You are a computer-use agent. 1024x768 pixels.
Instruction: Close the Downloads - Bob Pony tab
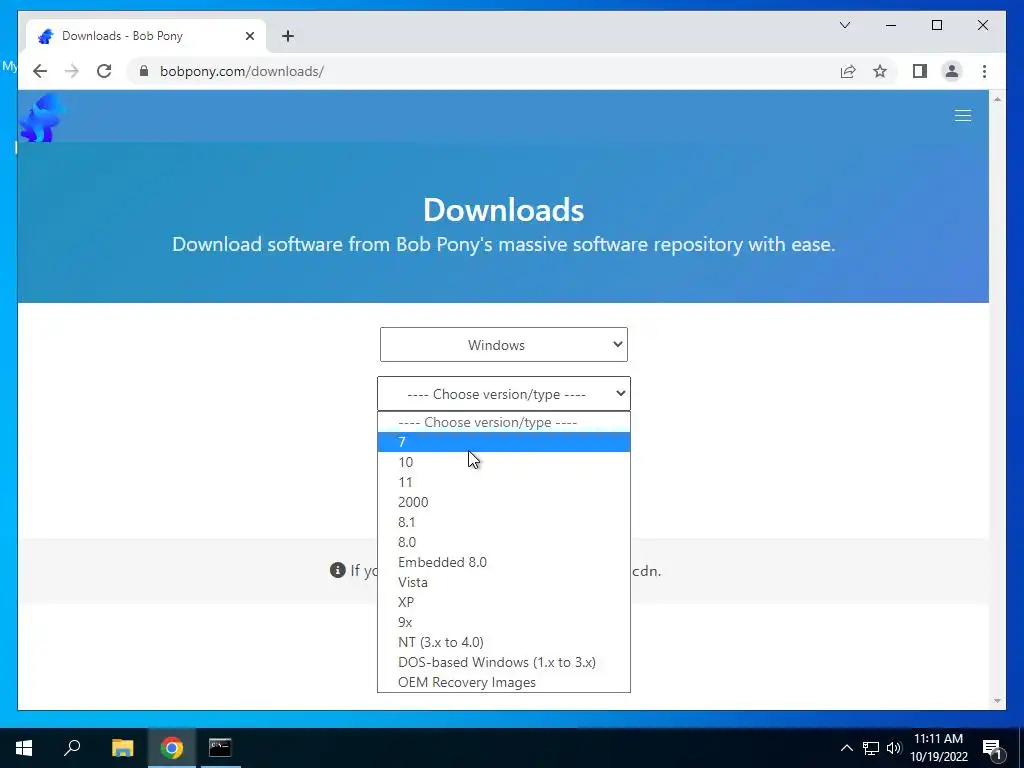click(249, 36)
